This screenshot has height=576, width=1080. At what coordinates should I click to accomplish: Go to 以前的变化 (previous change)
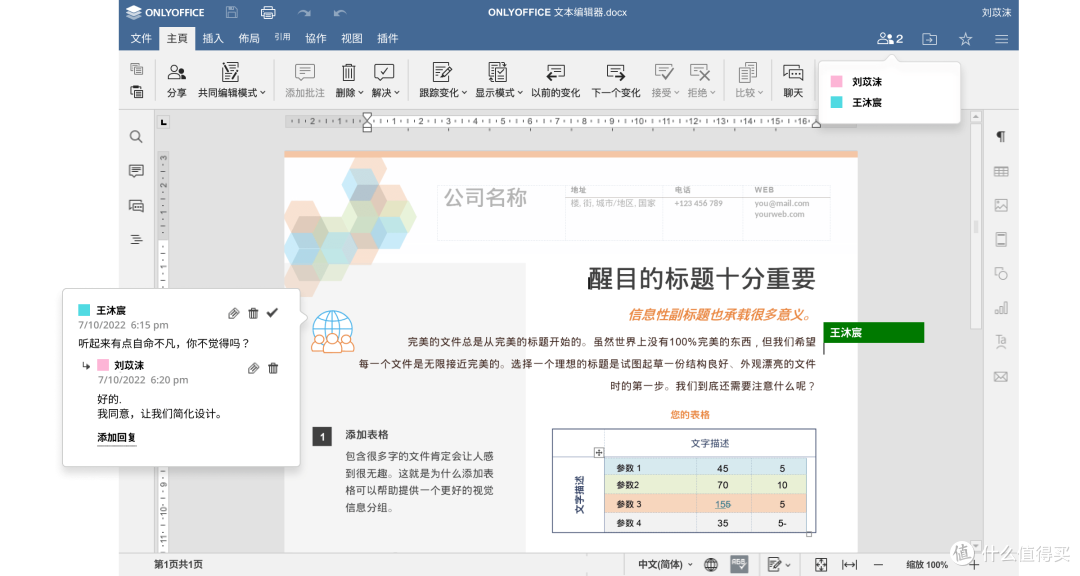(x=555, y=79)
